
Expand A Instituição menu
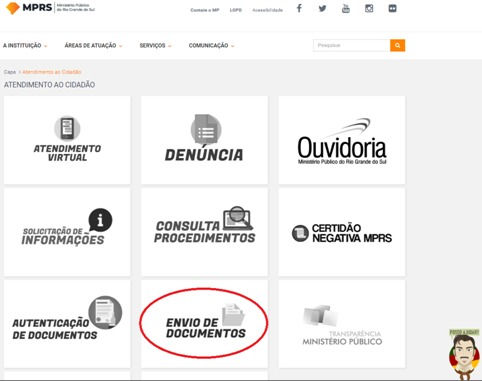click(25, 45)
